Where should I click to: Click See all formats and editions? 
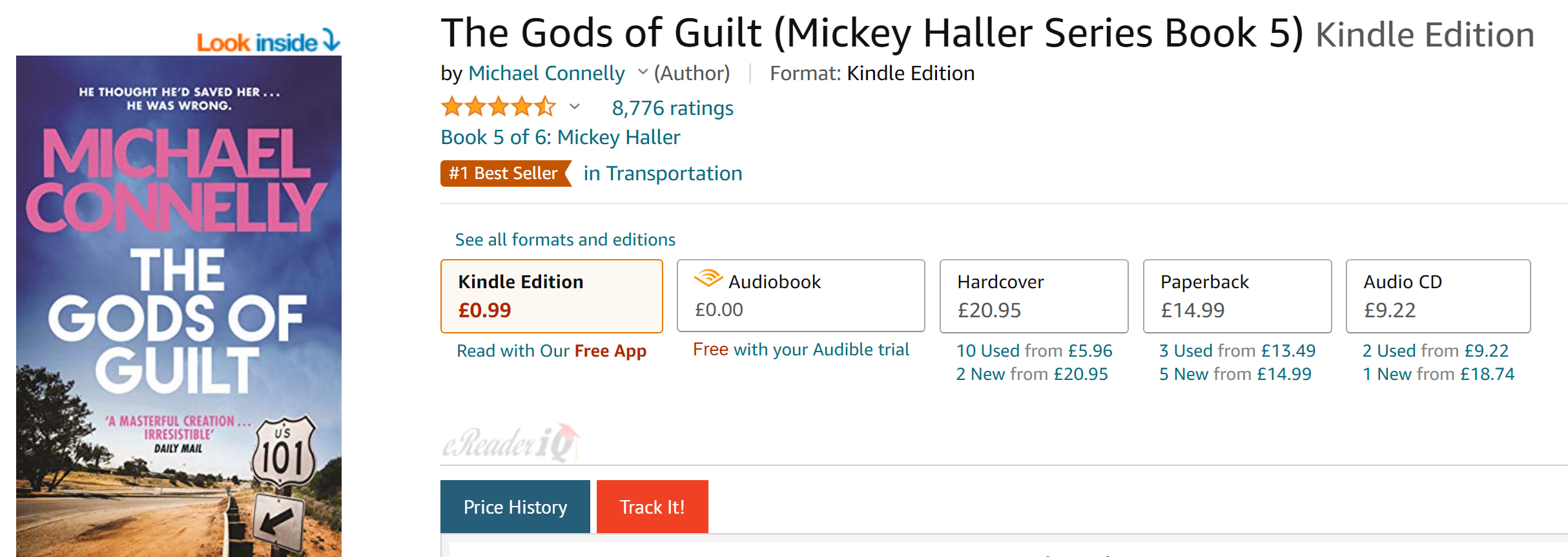point(565,240)
